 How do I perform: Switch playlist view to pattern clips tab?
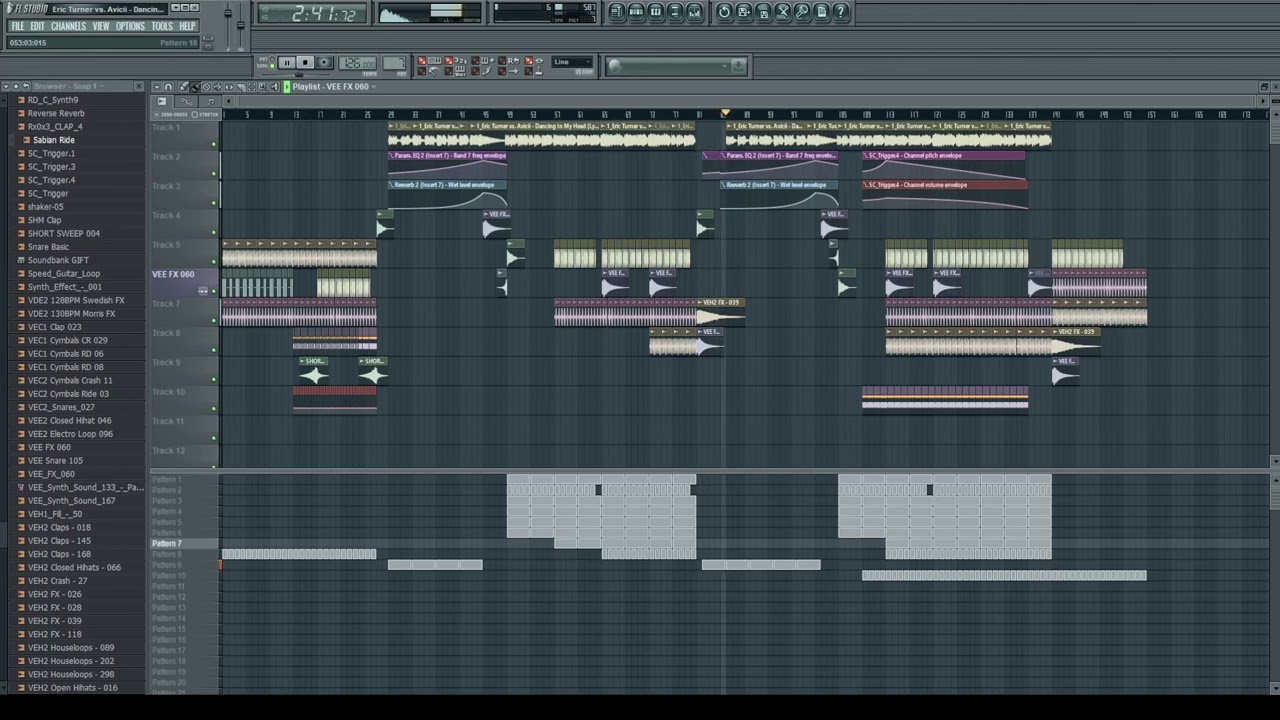tap(210, 101)
